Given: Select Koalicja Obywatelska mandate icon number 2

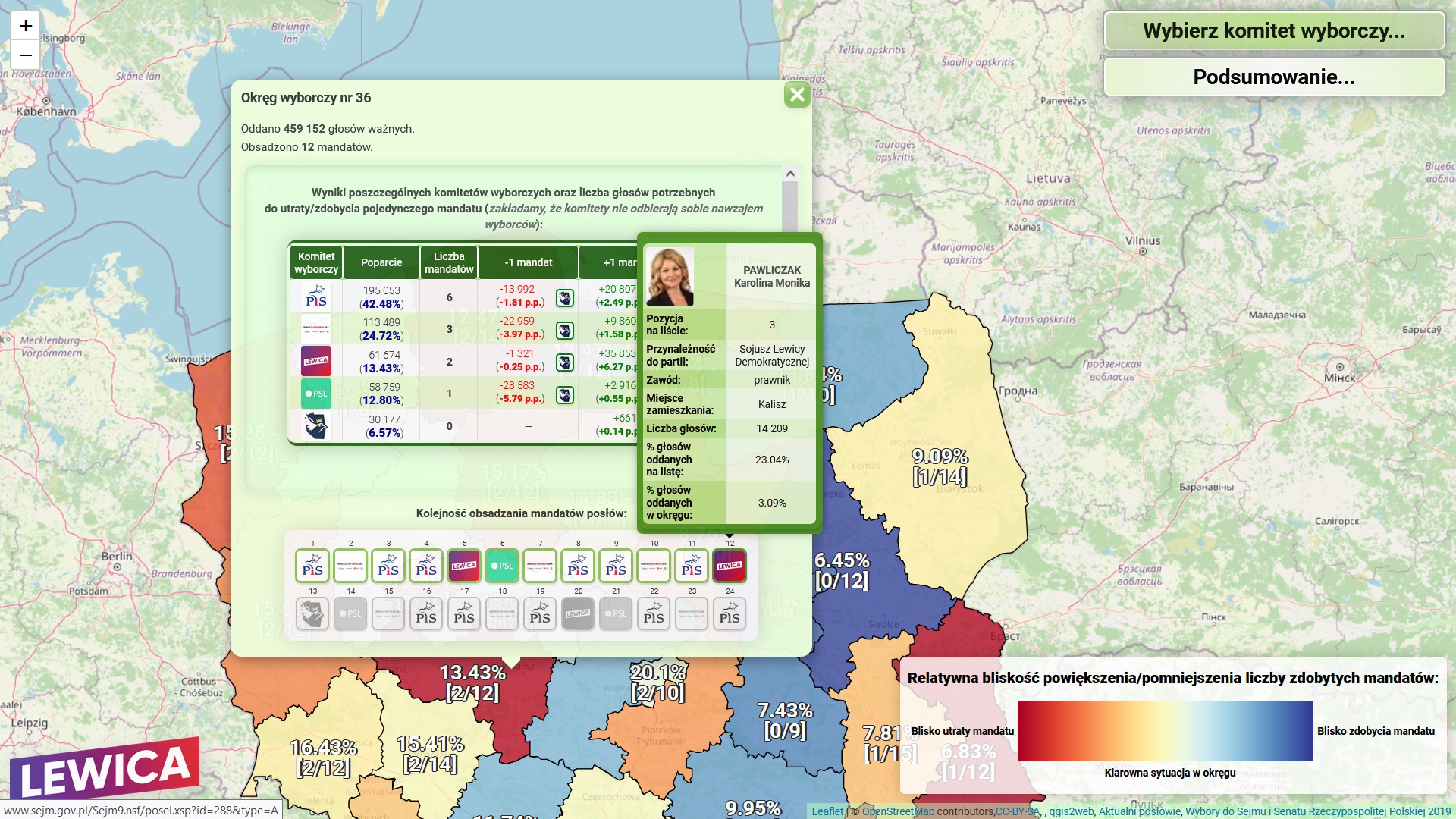Looking at the screenshot, I should point(350,566).
